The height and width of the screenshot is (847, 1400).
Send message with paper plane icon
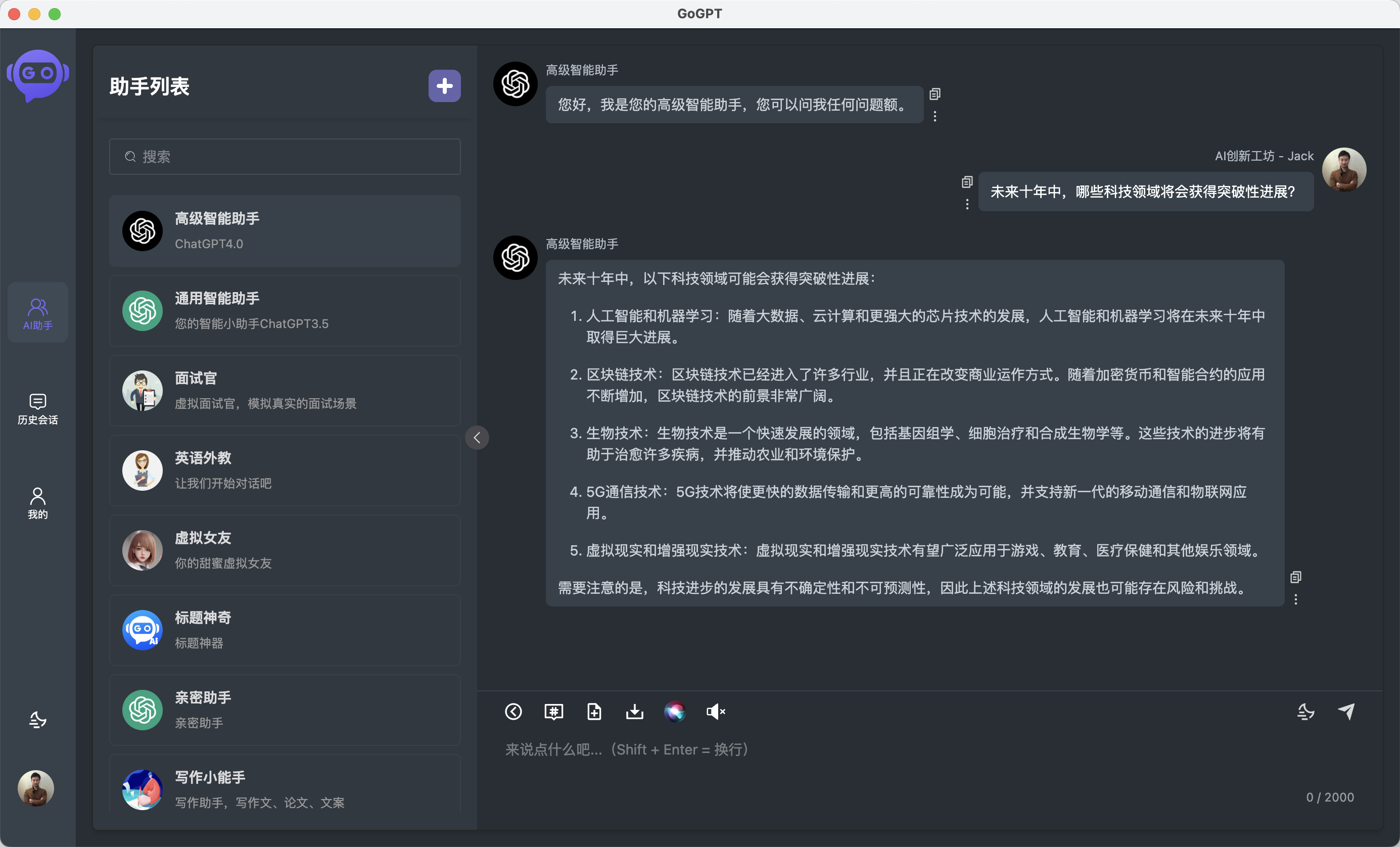1346,712
